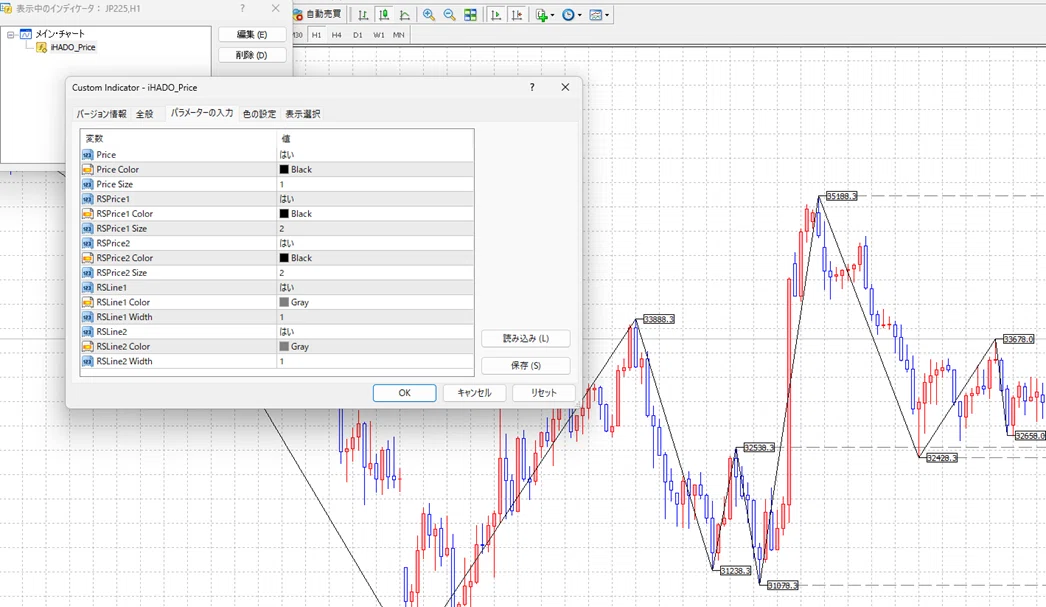Screen dimensions: 1046x607
Task: Select the H4 timeframe
Action: tap(337, 35)
